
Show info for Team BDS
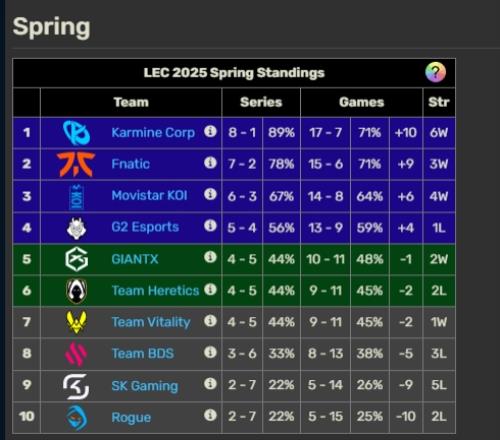coord(210,352)
